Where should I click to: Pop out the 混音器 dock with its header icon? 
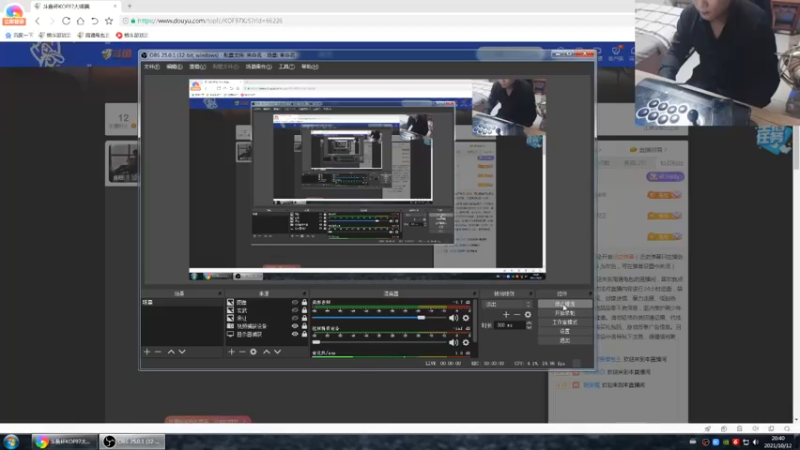pyautogui.click(x=474, y=294)
